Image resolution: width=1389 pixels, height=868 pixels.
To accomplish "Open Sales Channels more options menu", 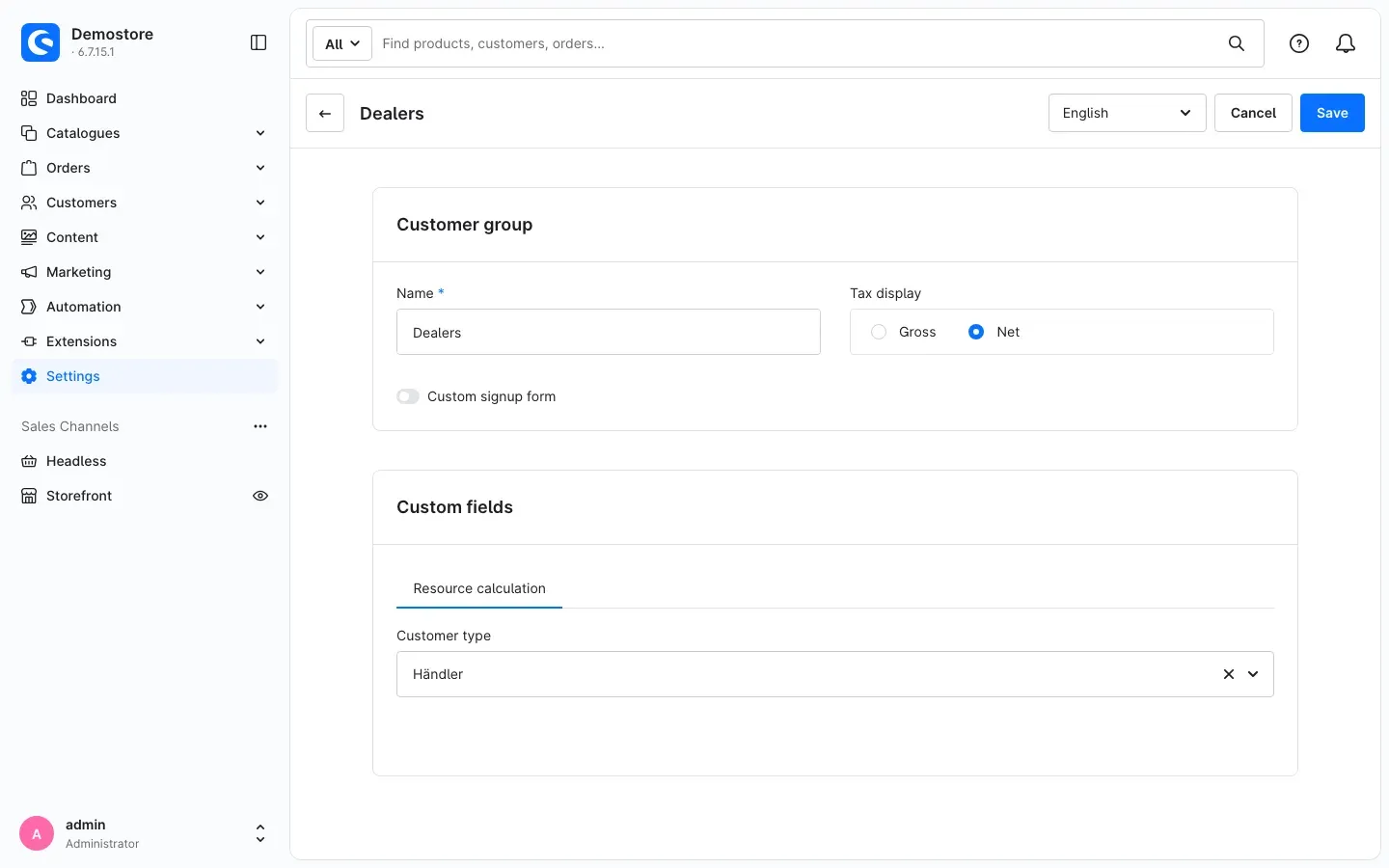I will point(260,426).
